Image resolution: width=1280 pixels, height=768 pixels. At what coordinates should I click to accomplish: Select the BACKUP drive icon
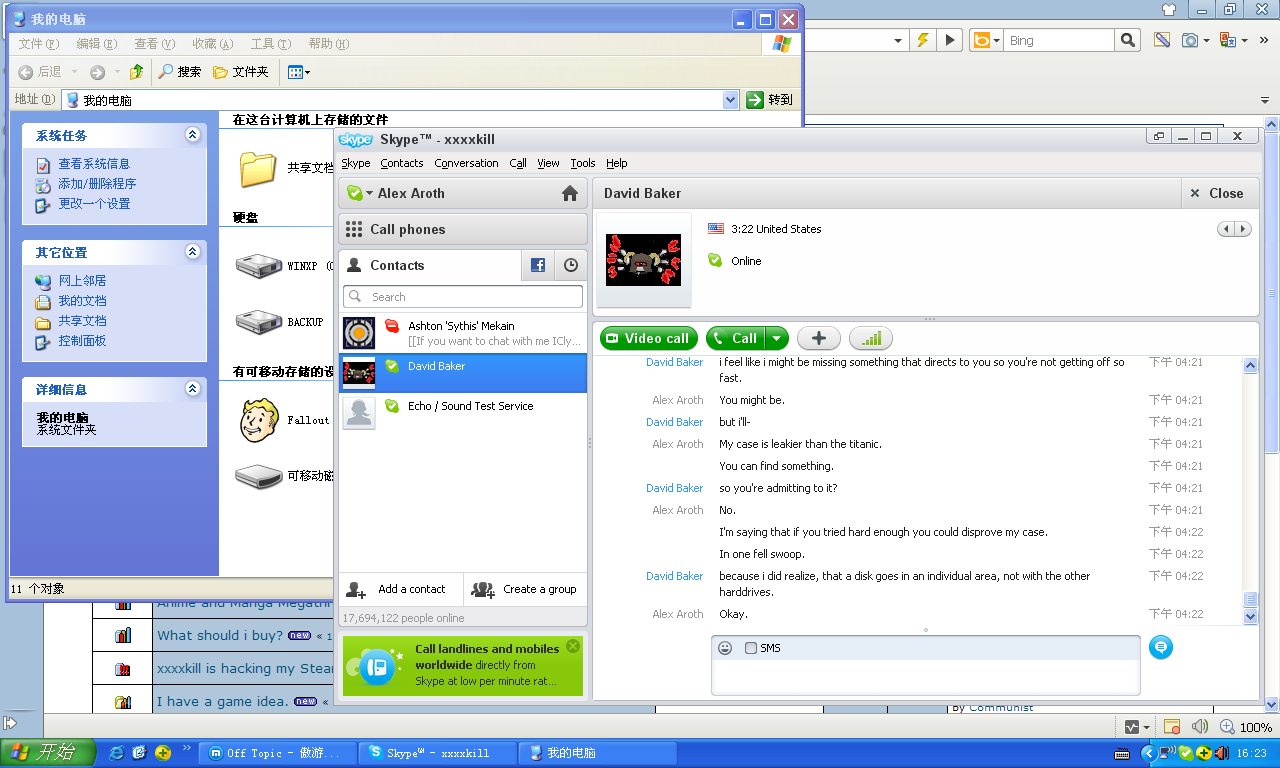[x=259, y=321]
